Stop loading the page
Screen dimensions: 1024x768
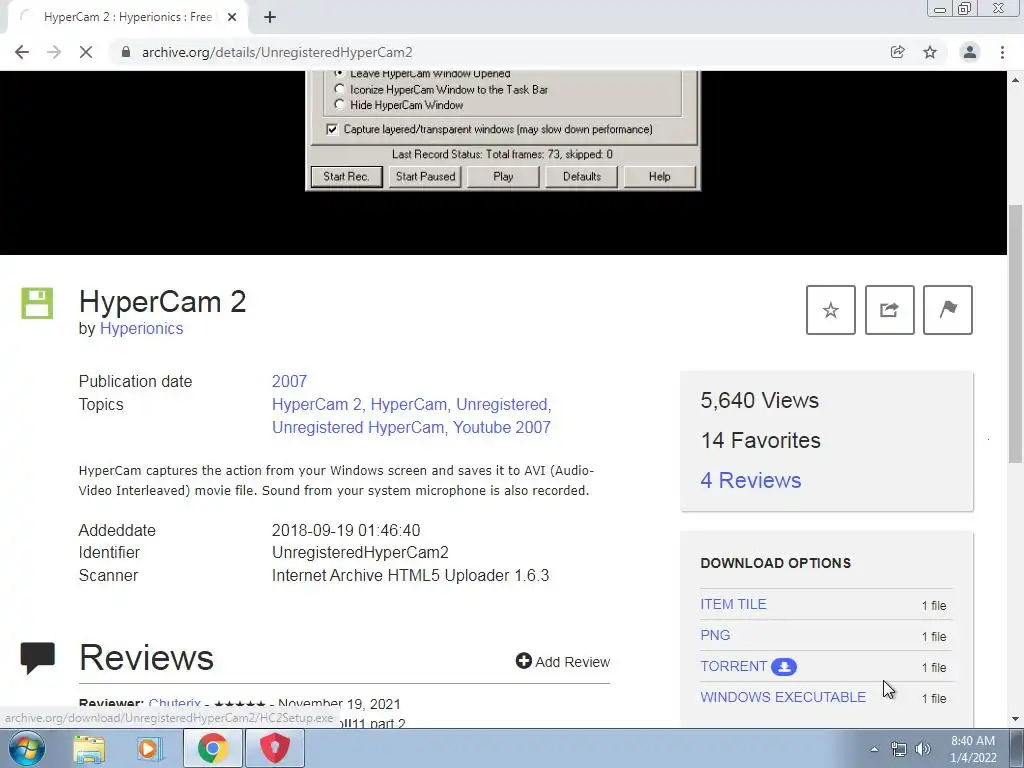pyautogui.click(x=86, y=52)
